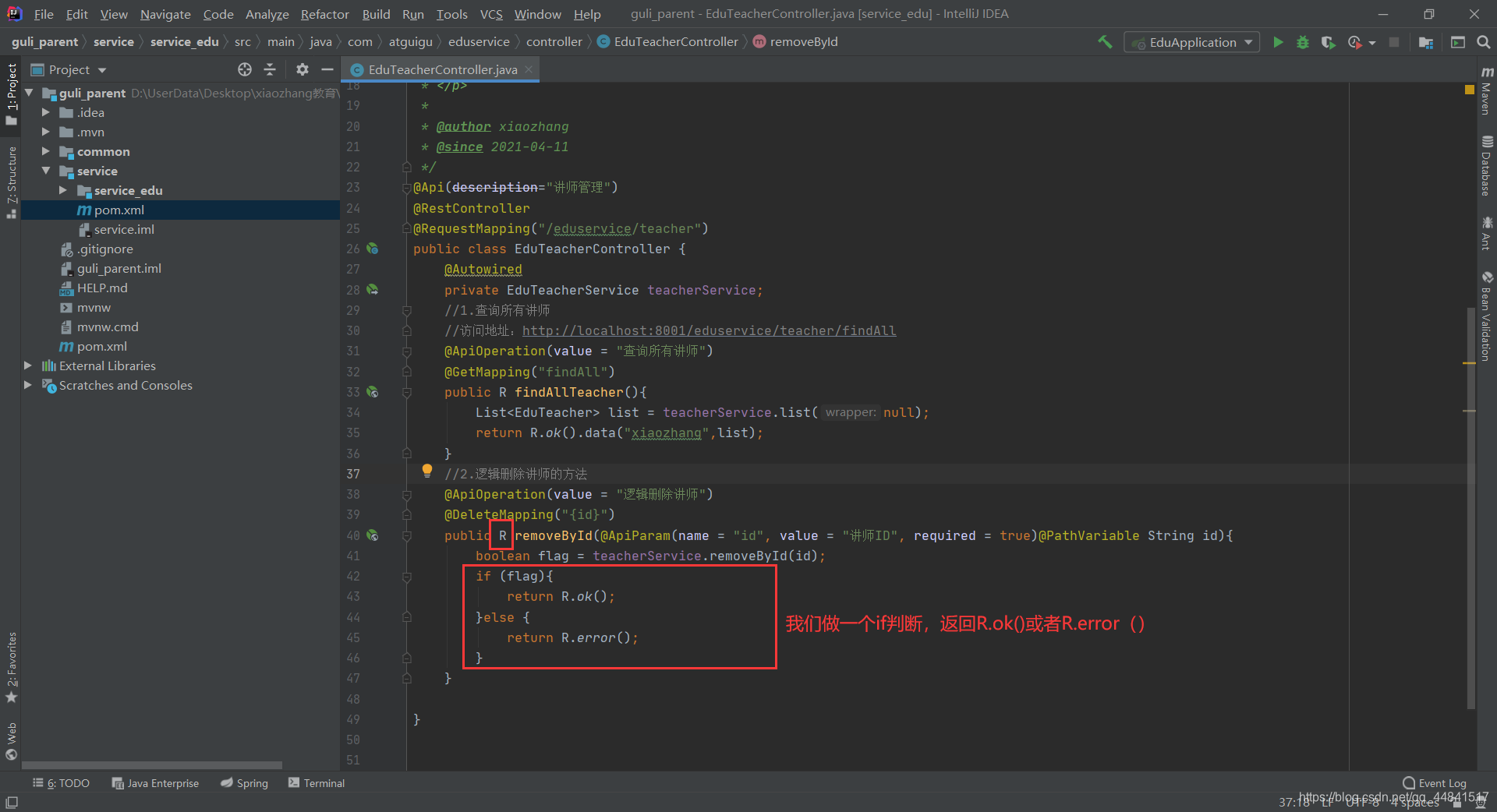1497x812 pixels.
Task: Open the Bean Validation tool window
Action: click(1487, 316)
